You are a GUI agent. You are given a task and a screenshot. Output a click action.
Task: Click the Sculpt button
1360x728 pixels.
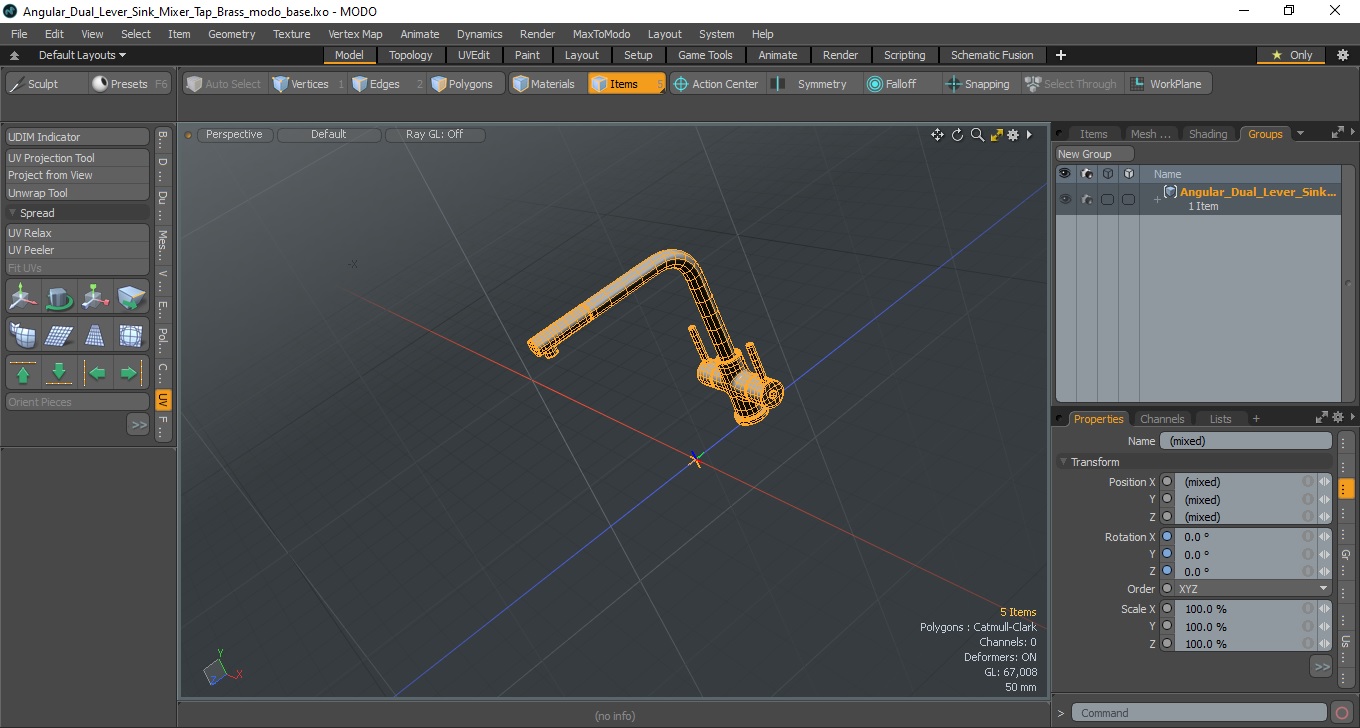[45, 84]
